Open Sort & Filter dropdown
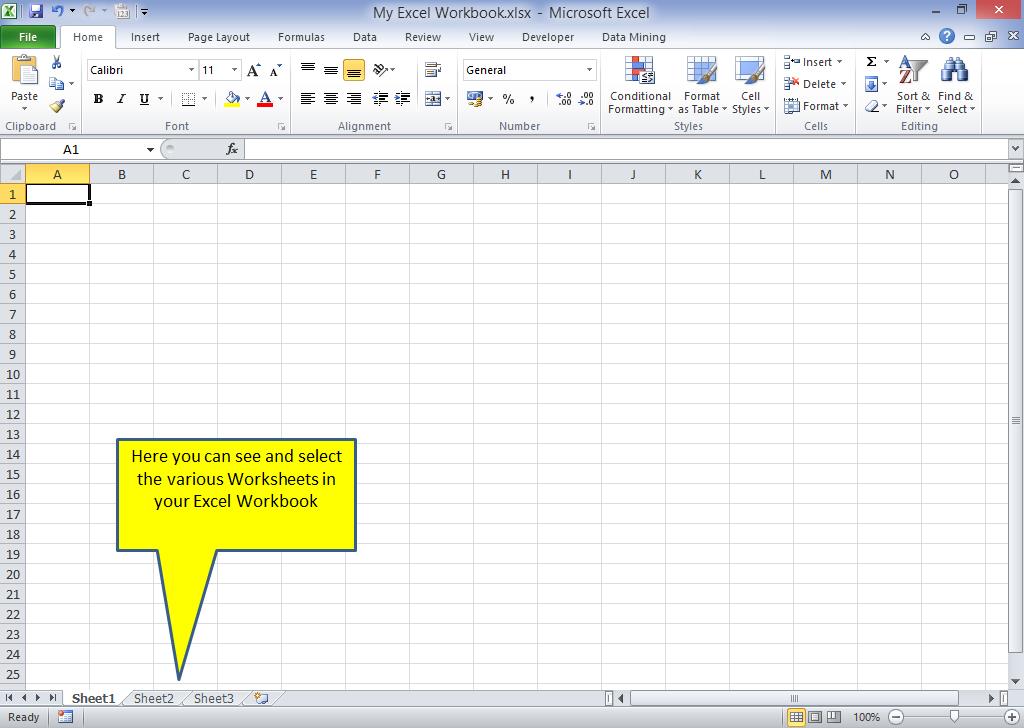The image size is (1024, 728). (x=913, y=86)
